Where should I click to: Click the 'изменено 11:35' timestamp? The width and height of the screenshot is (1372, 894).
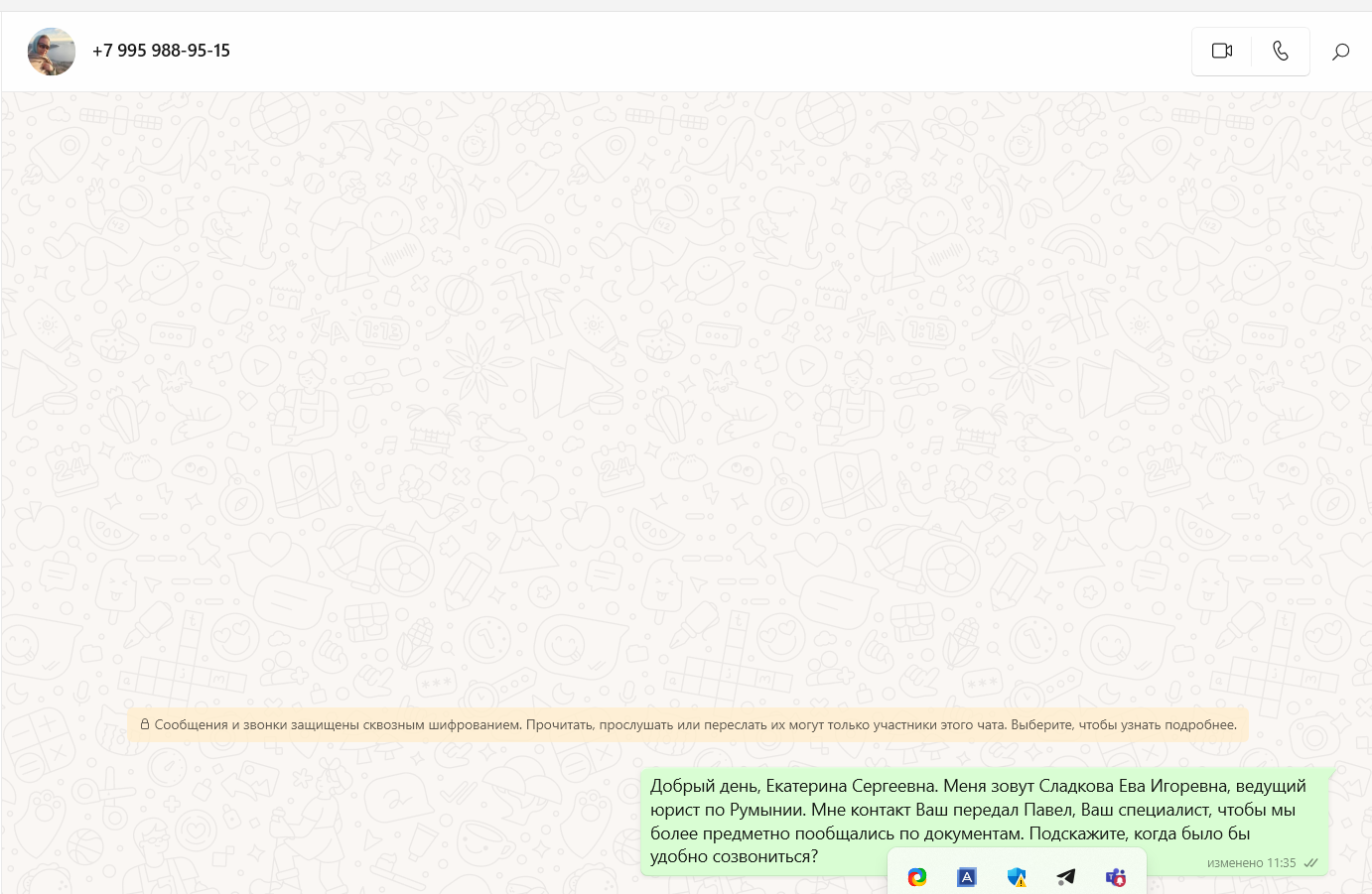1251,863
